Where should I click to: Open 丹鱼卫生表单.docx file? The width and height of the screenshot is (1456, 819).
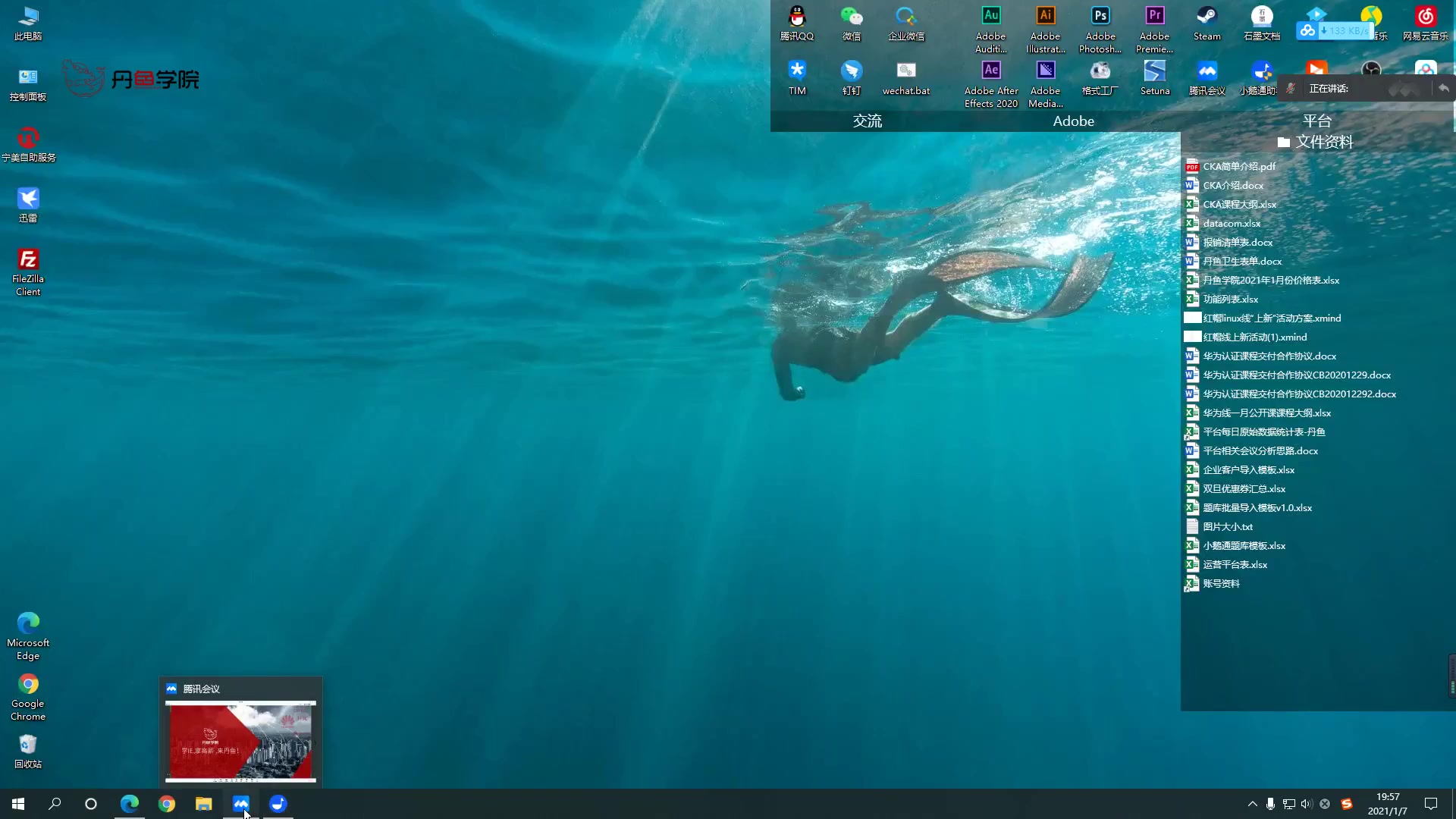click(x=1233, y=261)
